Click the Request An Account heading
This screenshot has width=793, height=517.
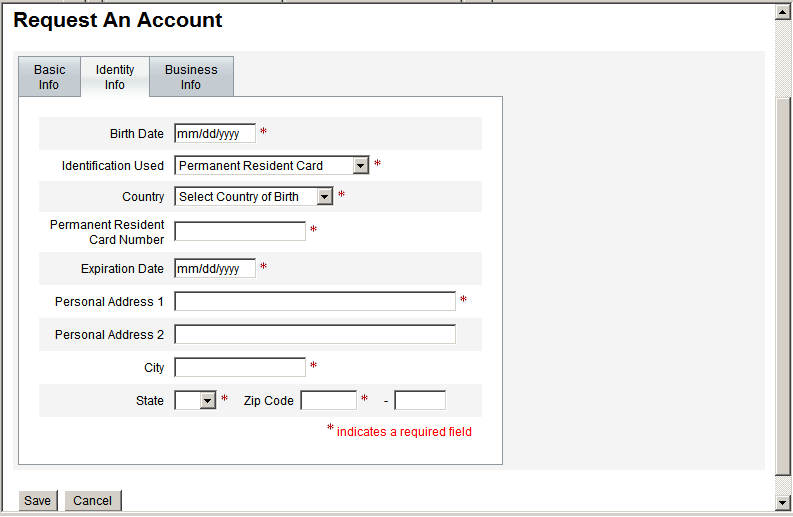click(118, 20)
